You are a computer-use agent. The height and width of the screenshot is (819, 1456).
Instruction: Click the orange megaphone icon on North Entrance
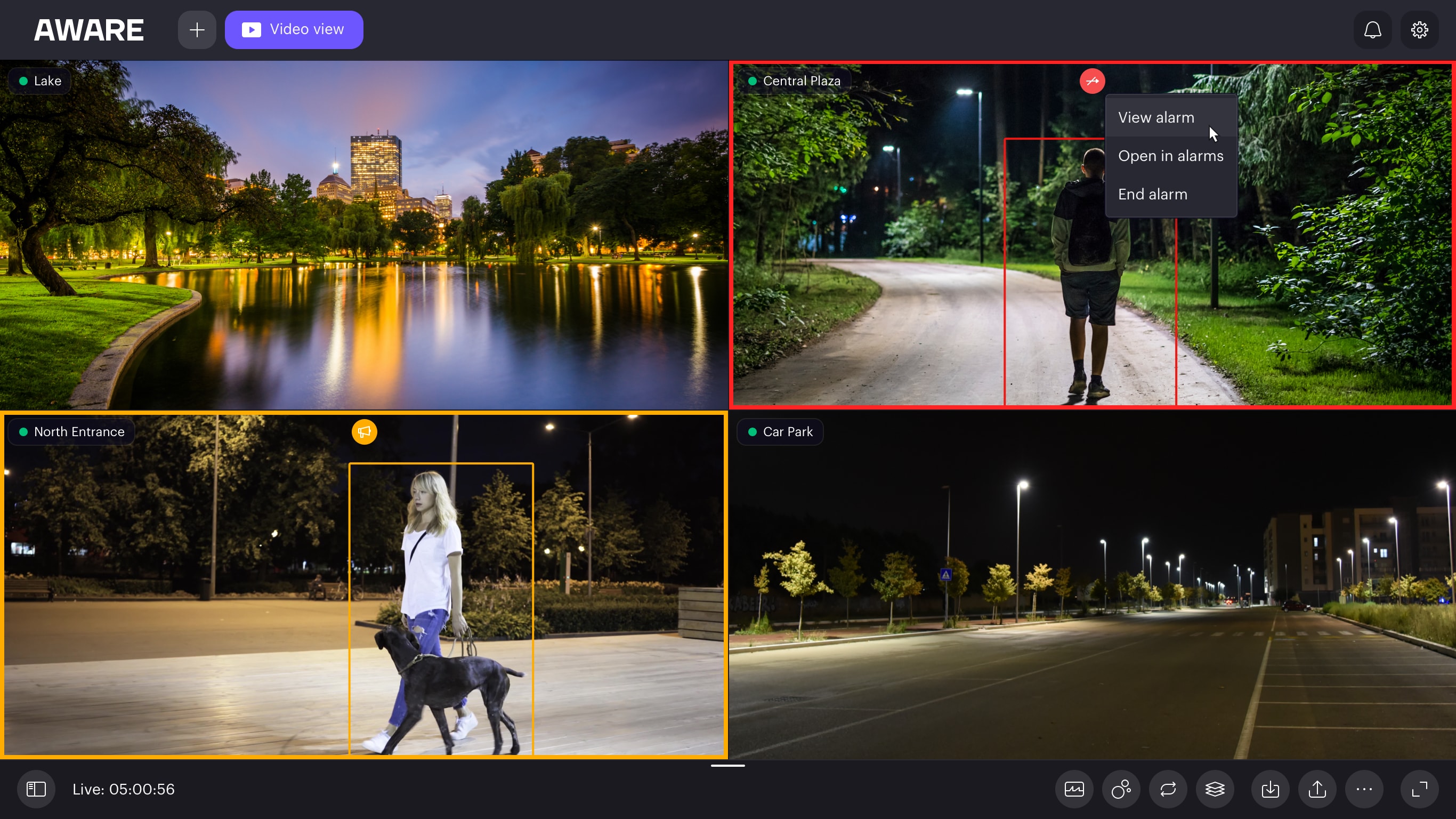pos(364,431)
